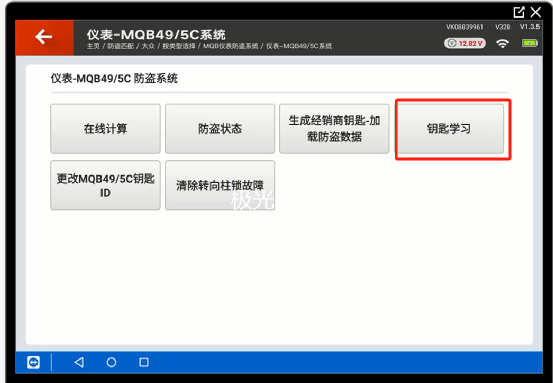Screen dimensions: 553x383
Task: Tap the Android home circle
Action: point(111,362)
